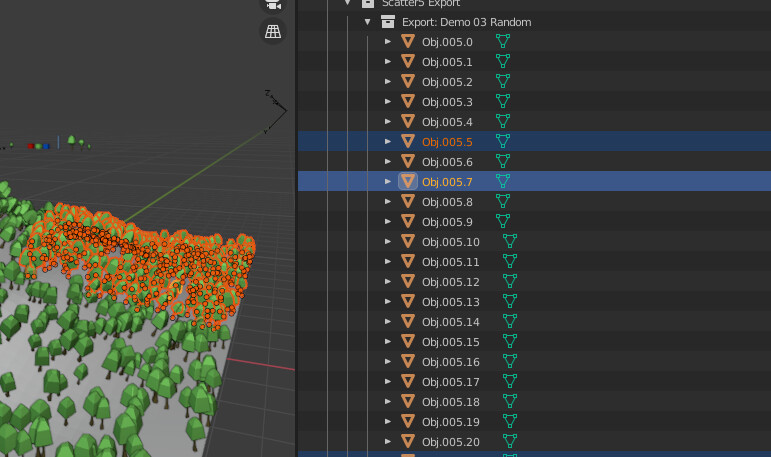Click the orange object icon of Obj.005.3

[408, 101]
